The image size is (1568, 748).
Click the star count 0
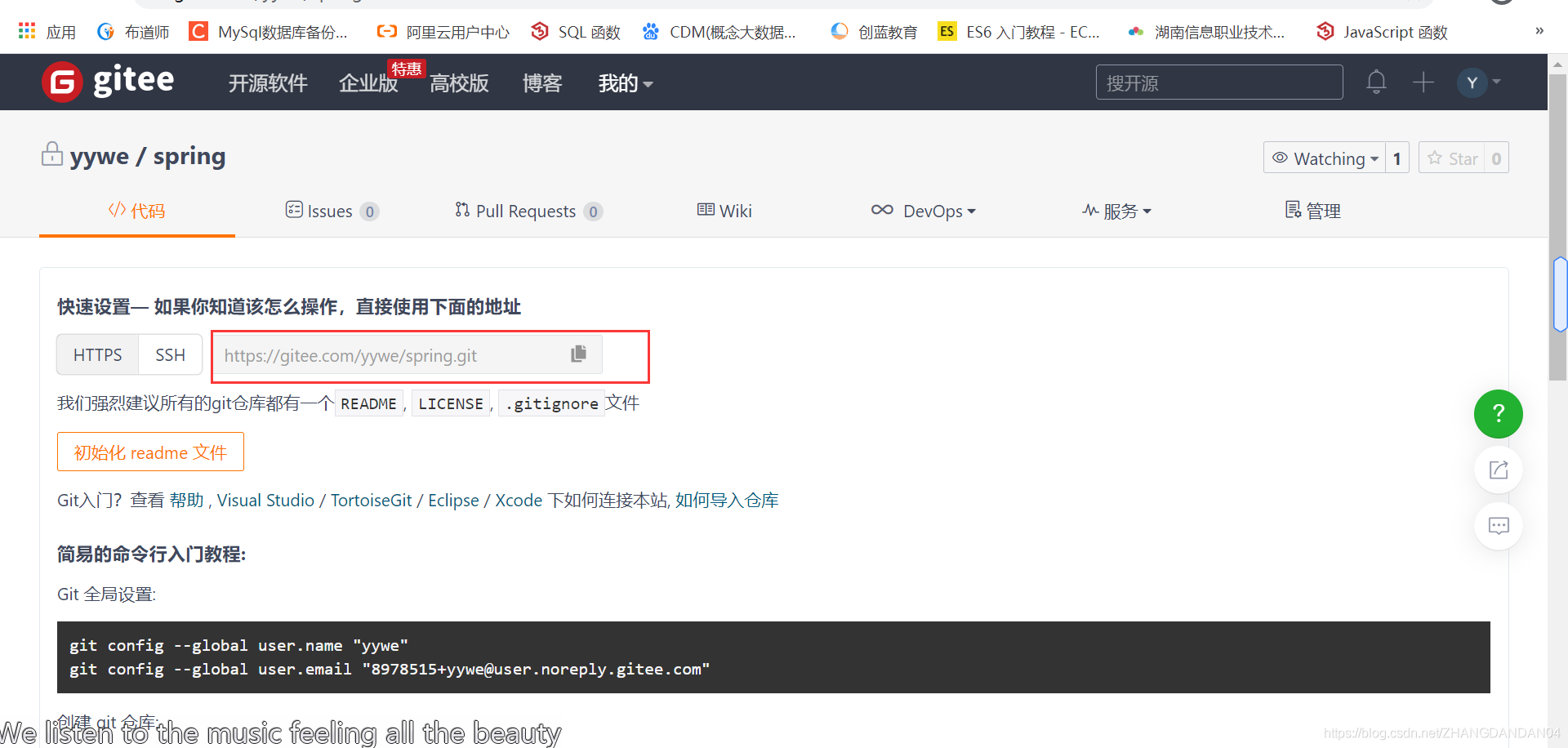(x=1496, y=158)
